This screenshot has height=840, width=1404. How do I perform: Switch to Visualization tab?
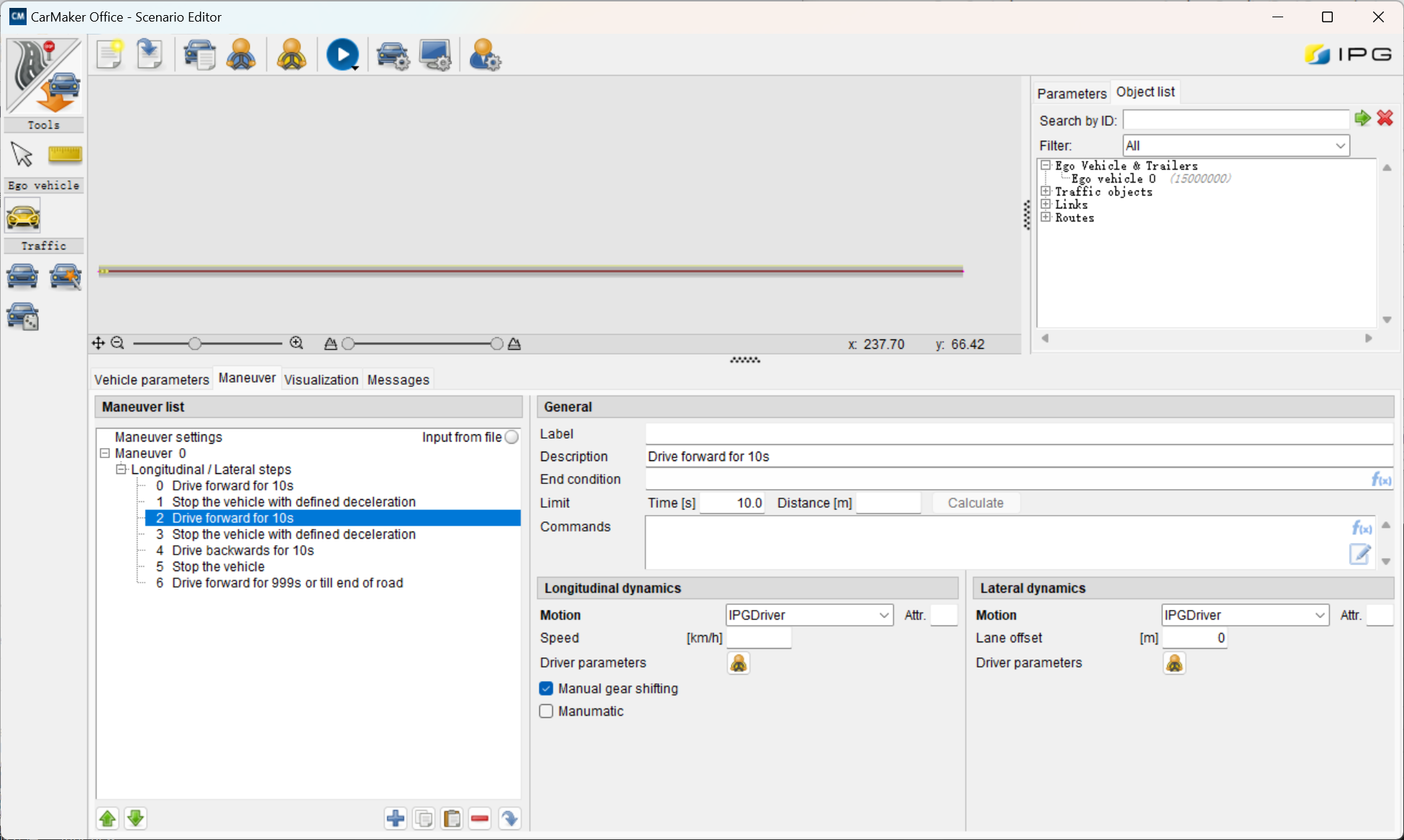coord(321,380)
